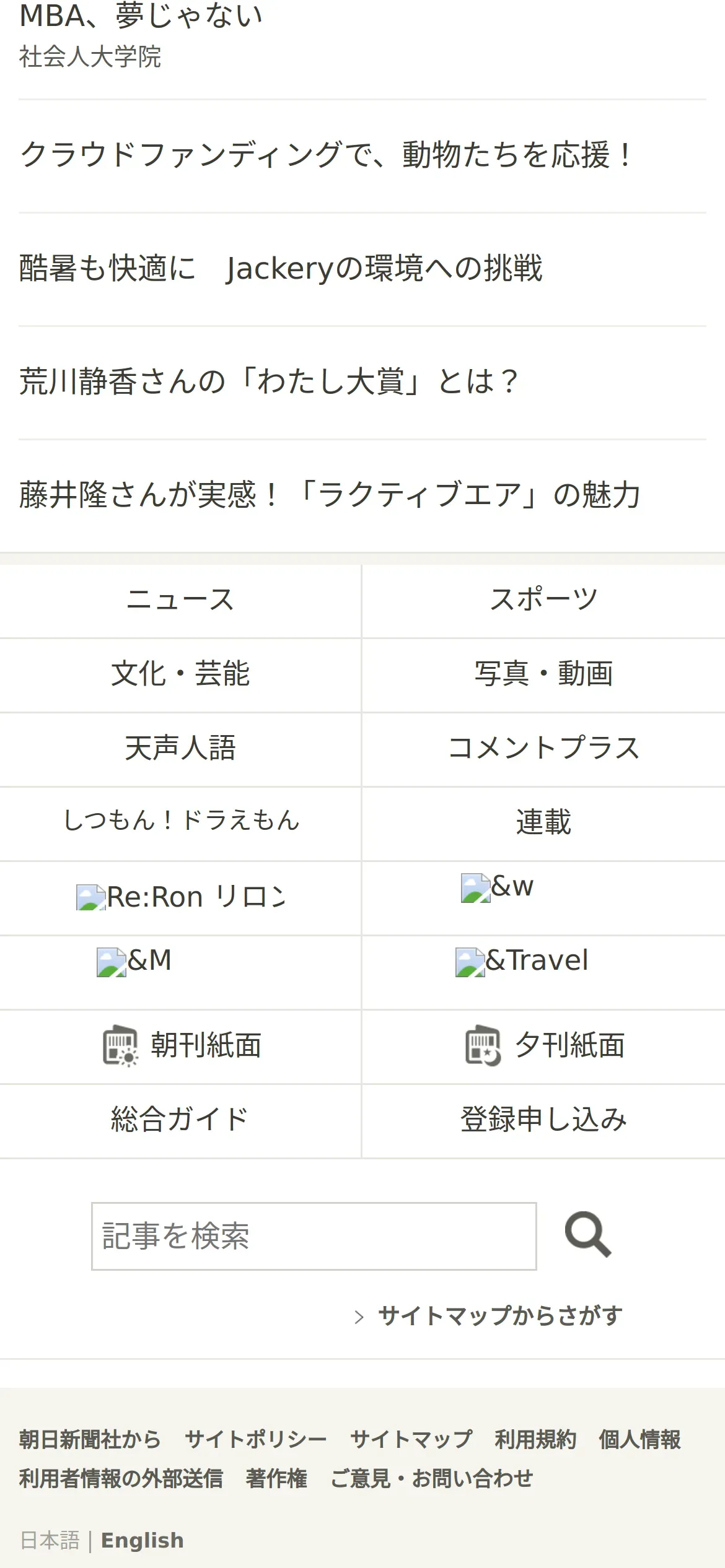Select 文化・芸能 category
Image resolution: width=725 pixels, height=1568 pixels.
click(180, 674)
